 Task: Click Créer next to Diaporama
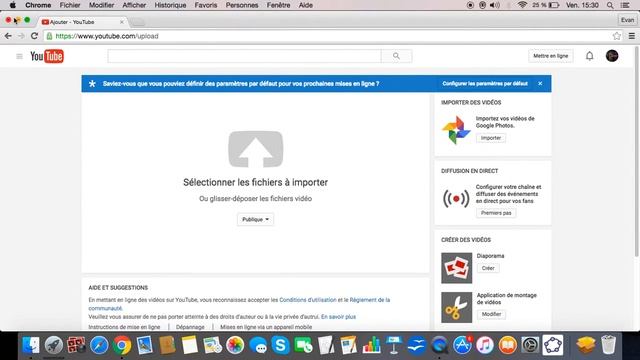click(x=488, y=268)
